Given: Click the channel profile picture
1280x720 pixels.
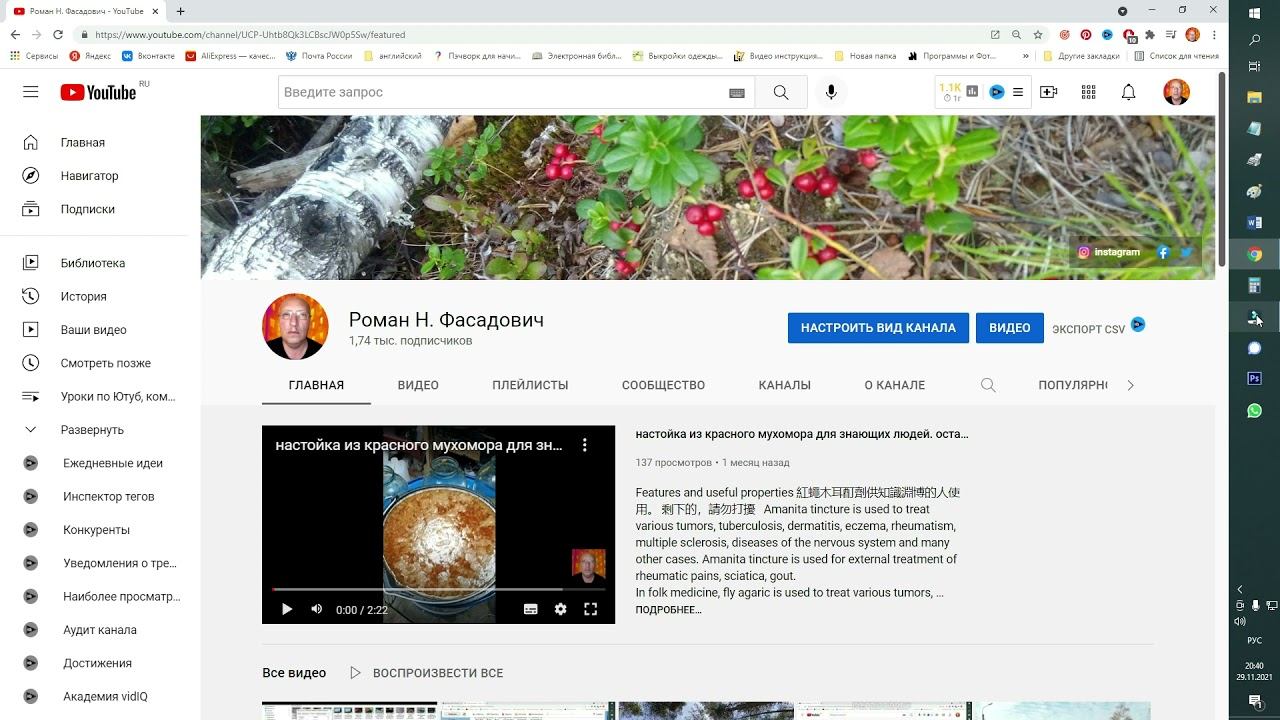Looking at the screenshot, I should pos(295,327).
